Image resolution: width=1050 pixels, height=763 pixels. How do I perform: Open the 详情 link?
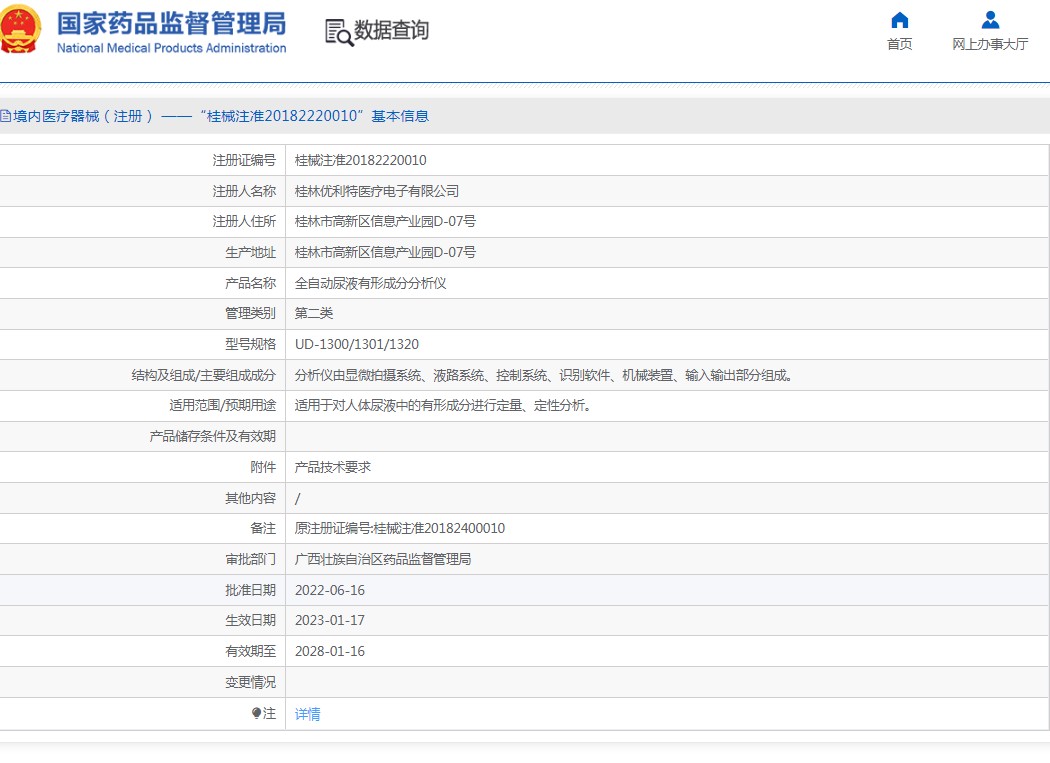click(307, 714)
